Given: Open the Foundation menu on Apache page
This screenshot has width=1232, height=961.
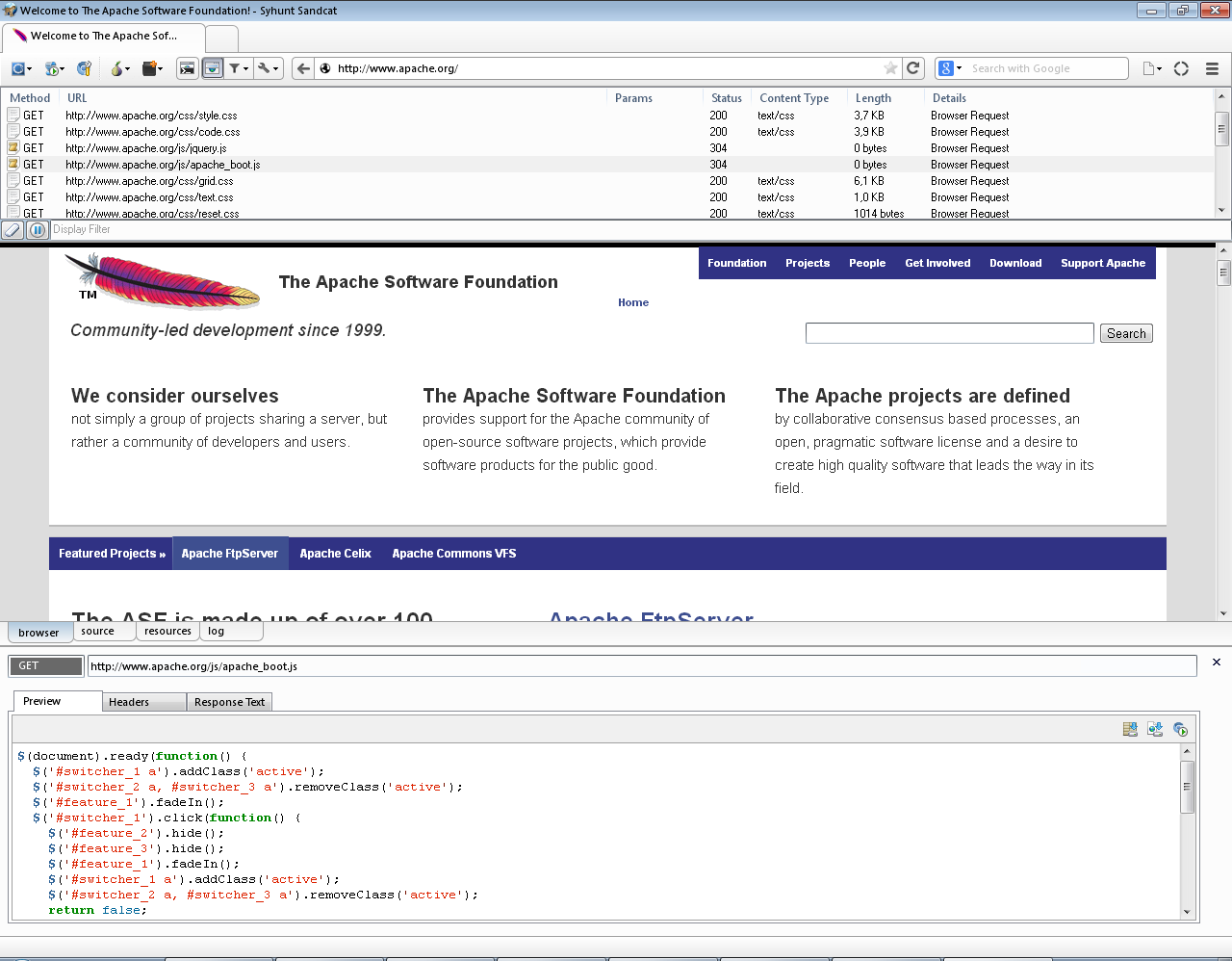Looking at the screenshot, I should pos(737,263).
